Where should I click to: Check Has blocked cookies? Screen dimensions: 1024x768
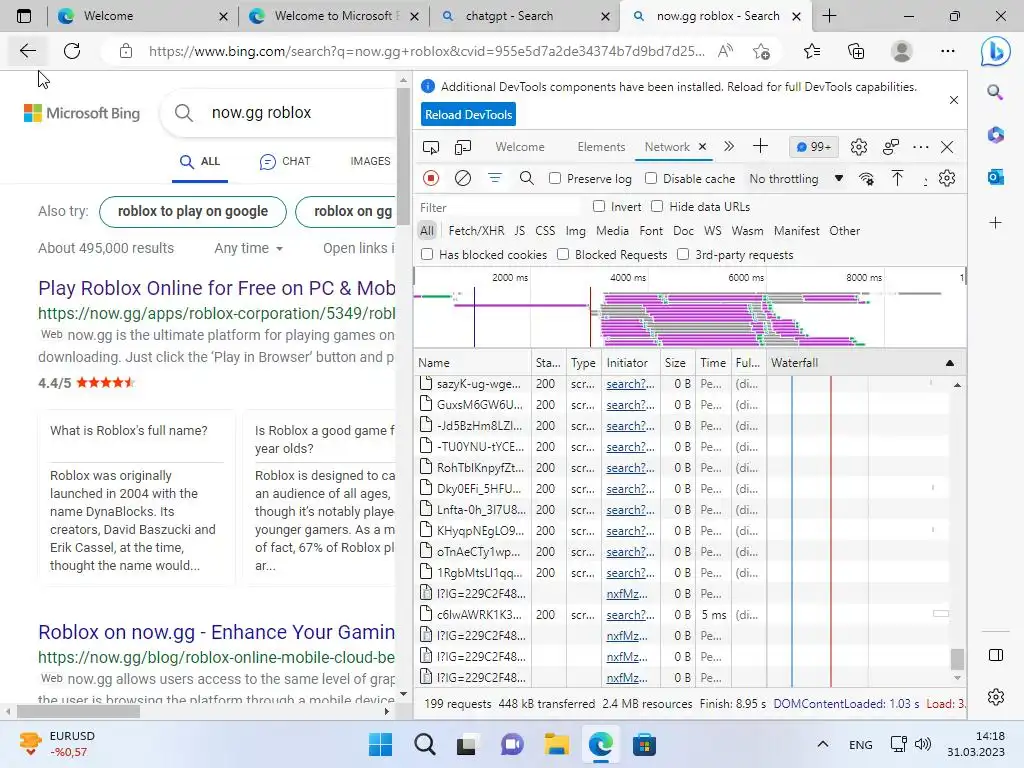(x=427, y=255)
